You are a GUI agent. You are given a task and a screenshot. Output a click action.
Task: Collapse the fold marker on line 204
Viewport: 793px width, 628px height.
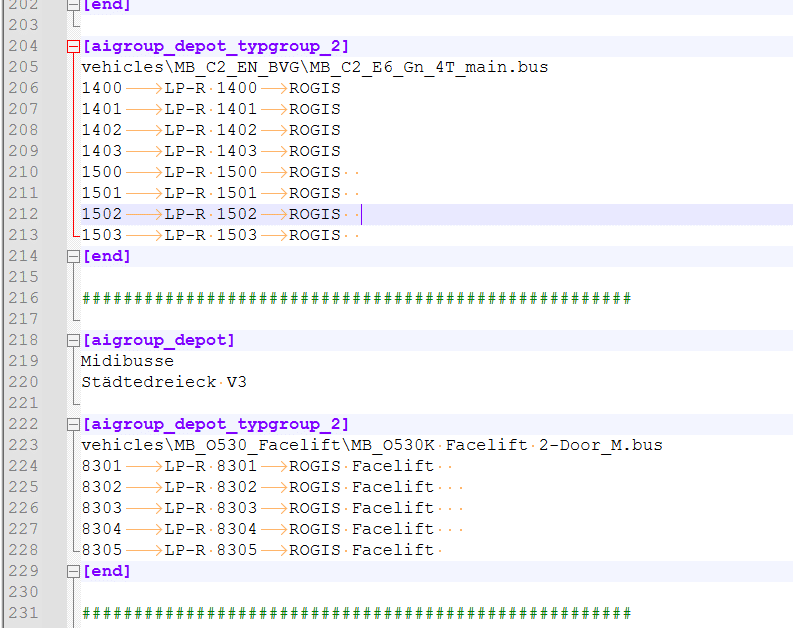click(x=72, y=46)
